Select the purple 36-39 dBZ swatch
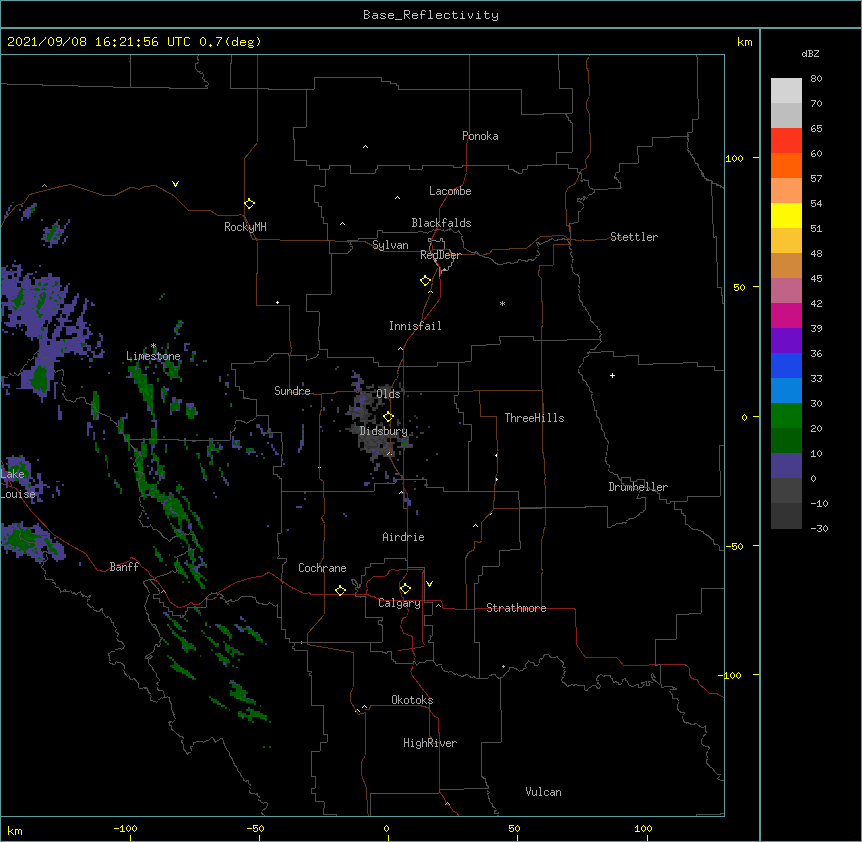Viewport: 862px width, 842px height. [x=786, y=341]
